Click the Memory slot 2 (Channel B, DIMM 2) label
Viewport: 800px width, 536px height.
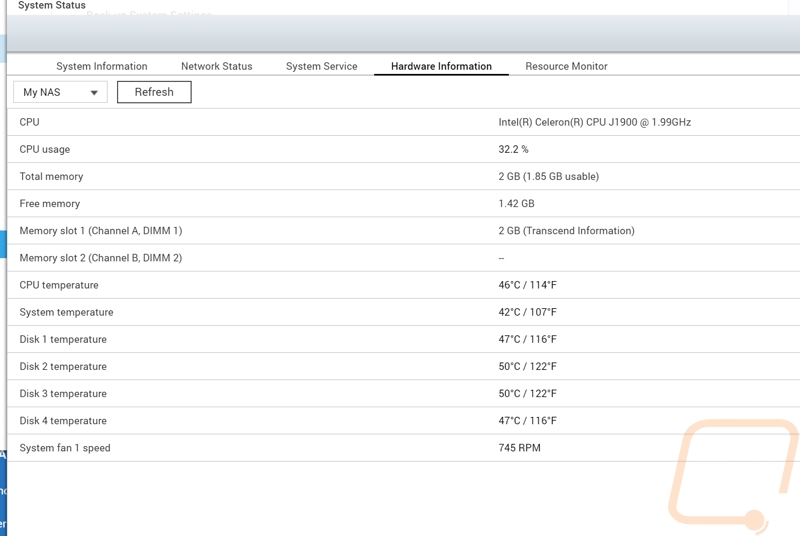(x=101, y=258)
